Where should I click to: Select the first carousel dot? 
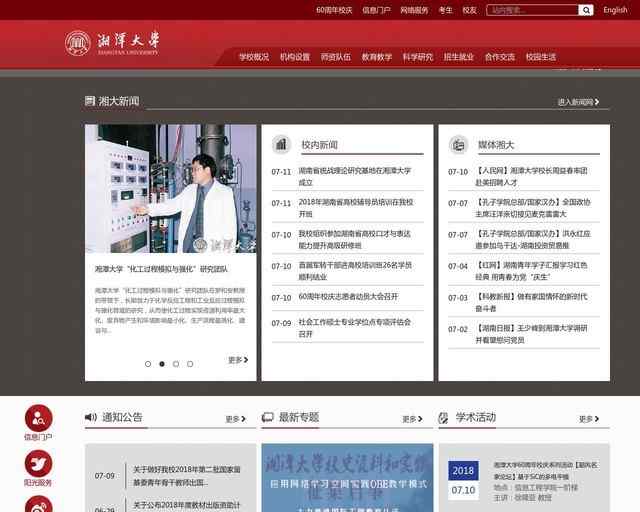pyautogui.click(x=148, y=364)
